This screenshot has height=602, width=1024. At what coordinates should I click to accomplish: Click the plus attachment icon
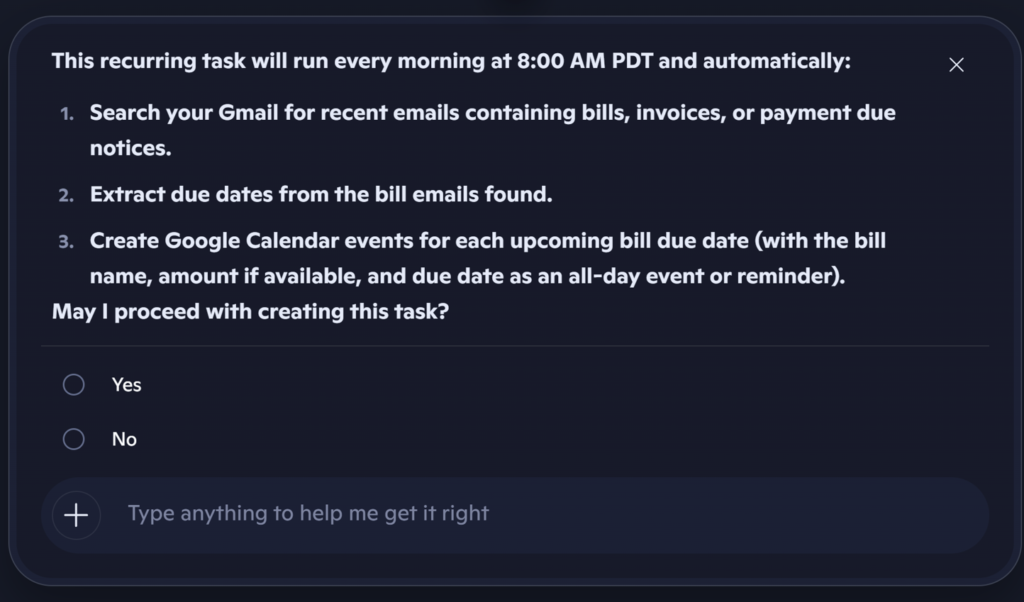pyautogui.click(x=76, y=515)
